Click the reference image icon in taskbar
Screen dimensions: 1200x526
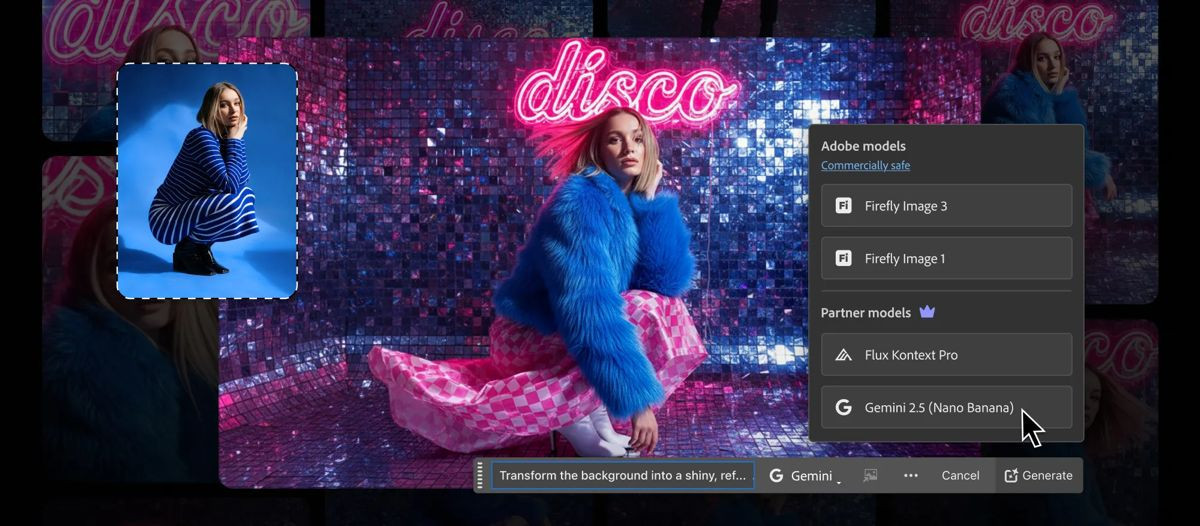coord(870,475)
